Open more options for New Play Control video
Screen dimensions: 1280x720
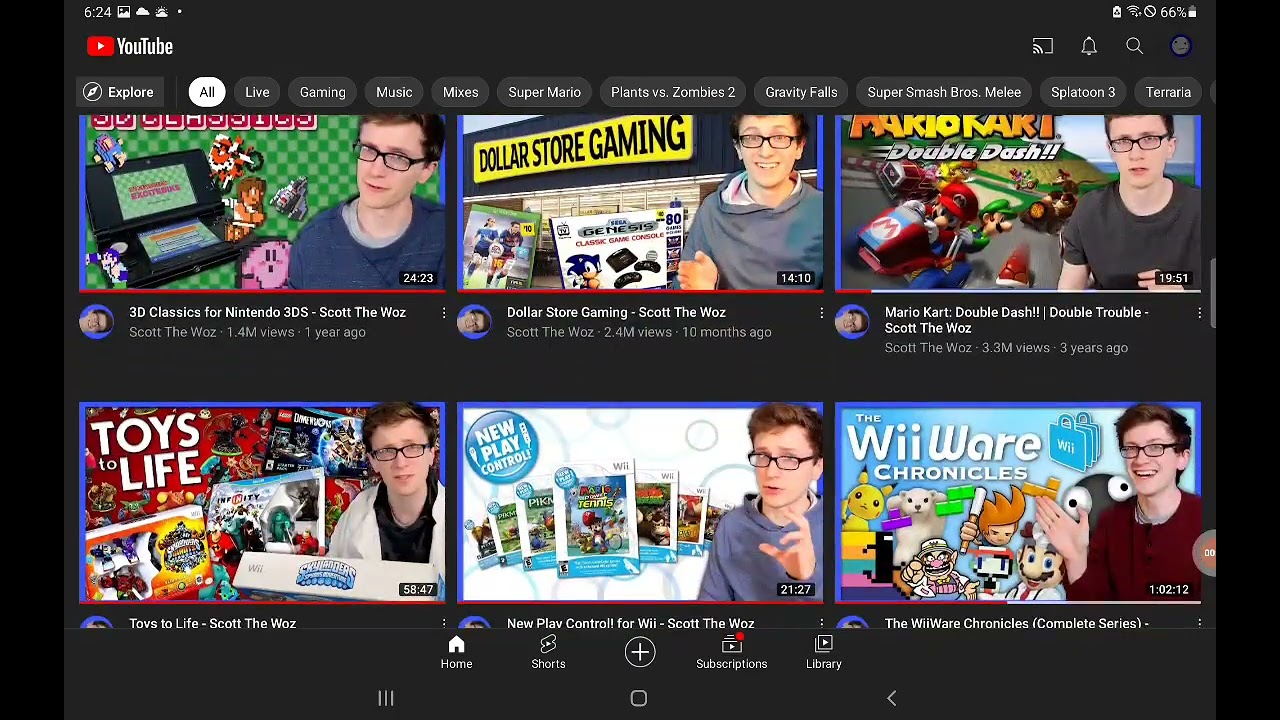(821, 623)
